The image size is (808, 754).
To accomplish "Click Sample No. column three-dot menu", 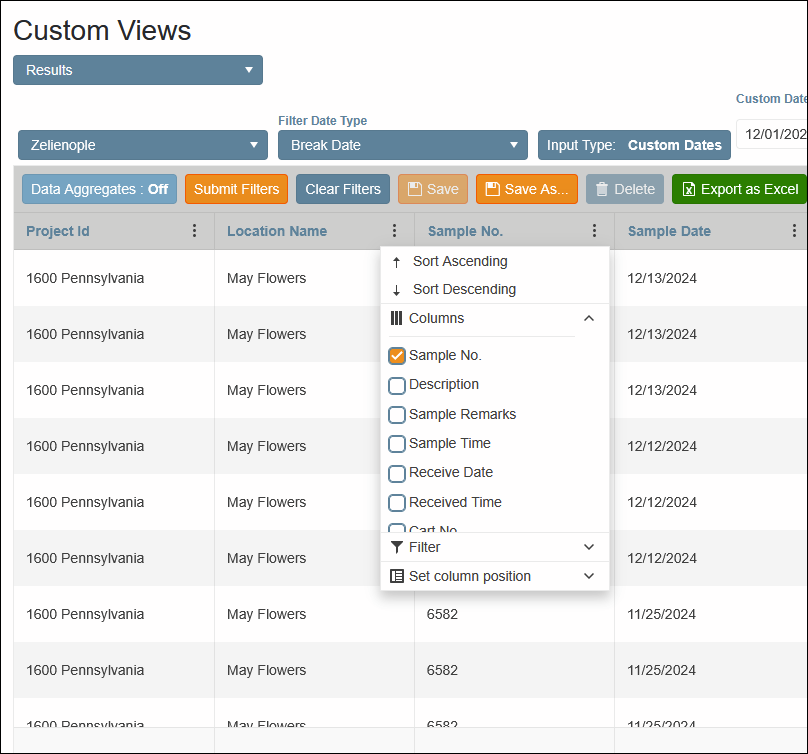I will pos(595,231).
